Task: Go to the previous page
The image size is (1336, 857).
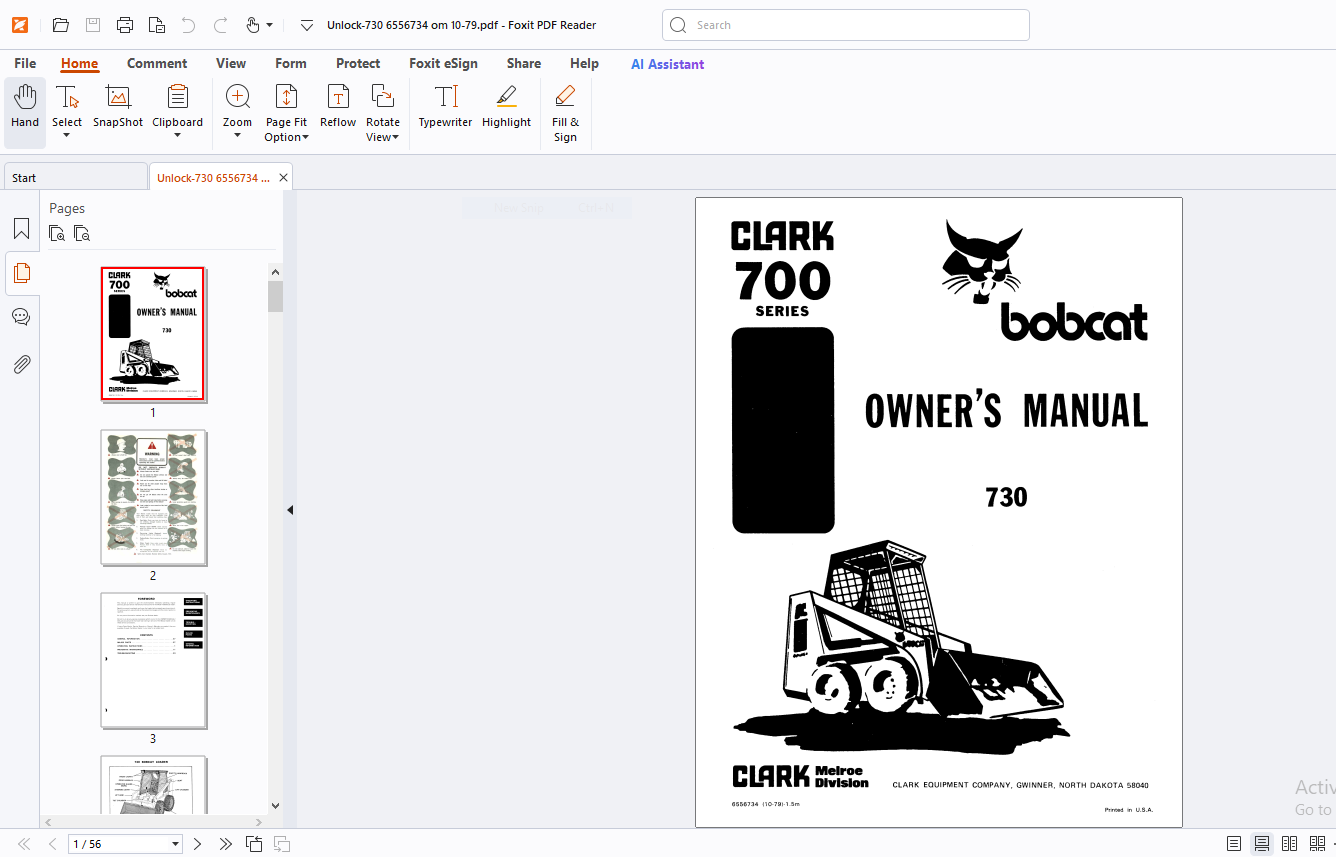Action: point(52,844)
